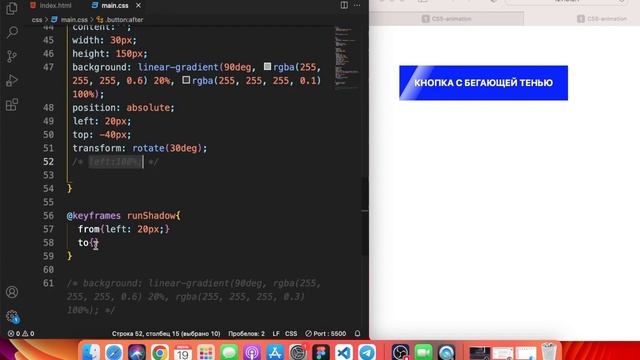The width and height of the screenshot is (640, 360).
Task: Click the main.css breadcrumb item
Action: click(69, 19)
